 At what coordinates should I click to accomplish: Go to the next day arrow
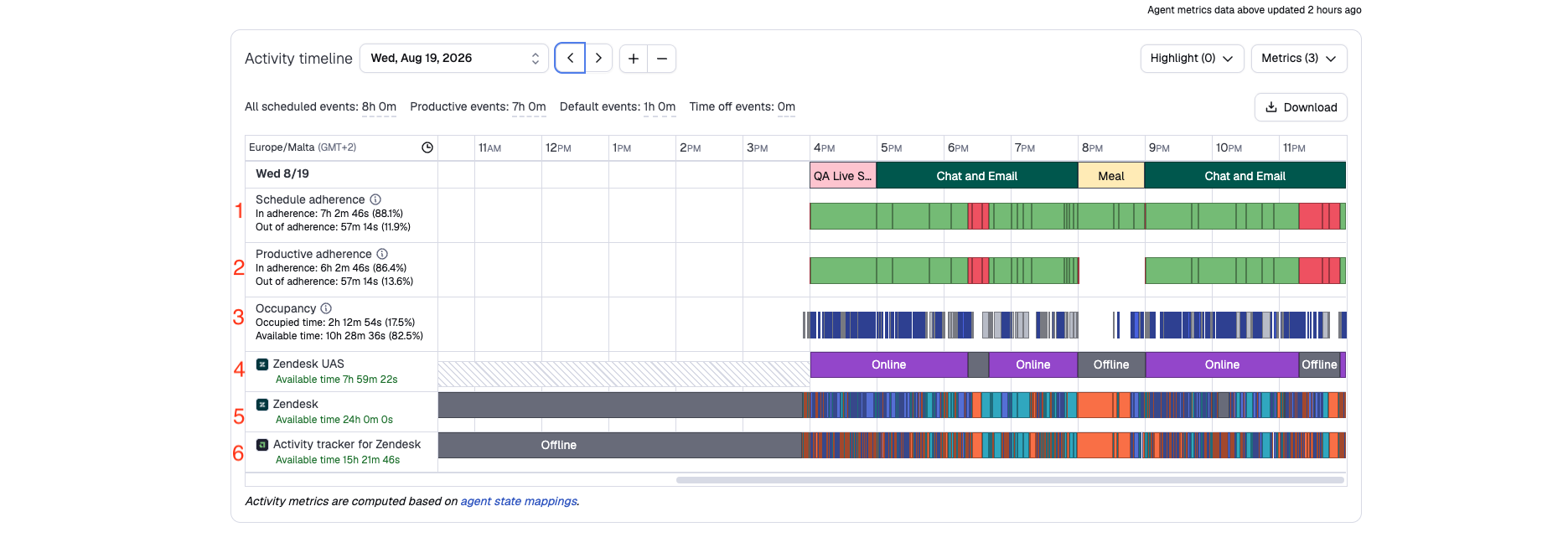[x=598, y=58]
